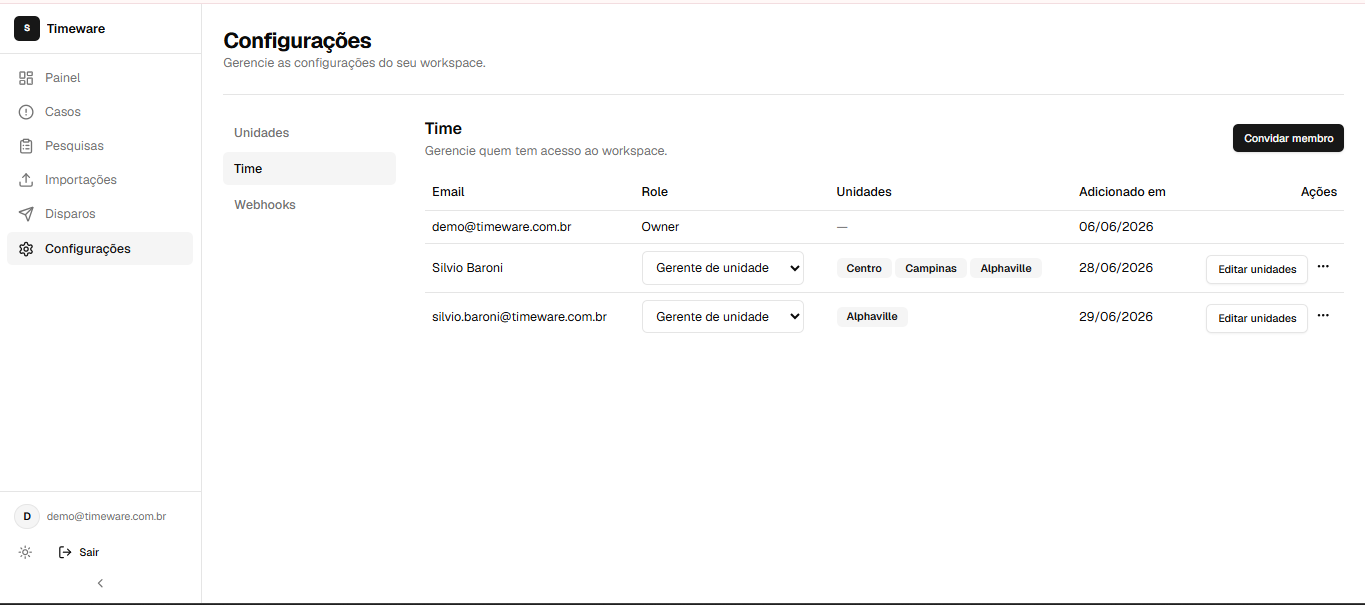Click Editar unidades for silvio.baroni@timeware.com.br
This screenshot has height=605, width=1365.
click(x=1257, y=318)
